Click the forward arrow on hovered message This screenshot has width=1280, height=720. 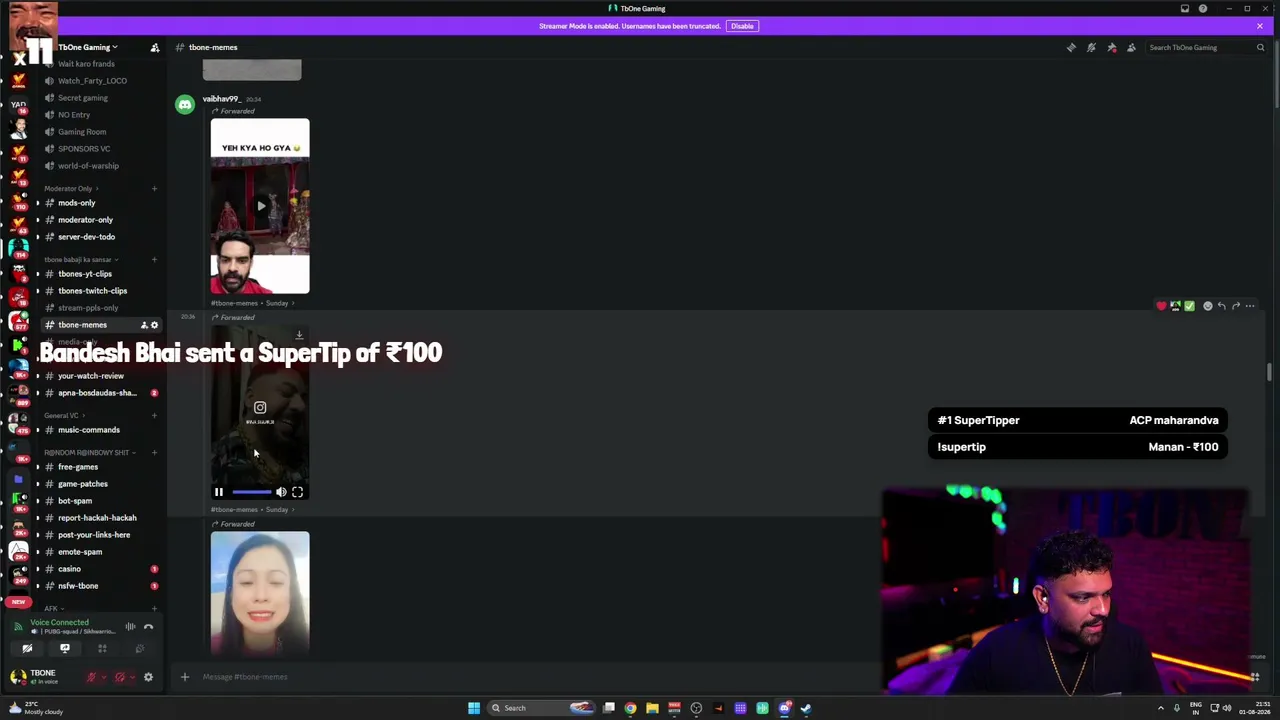point(1236,306)
